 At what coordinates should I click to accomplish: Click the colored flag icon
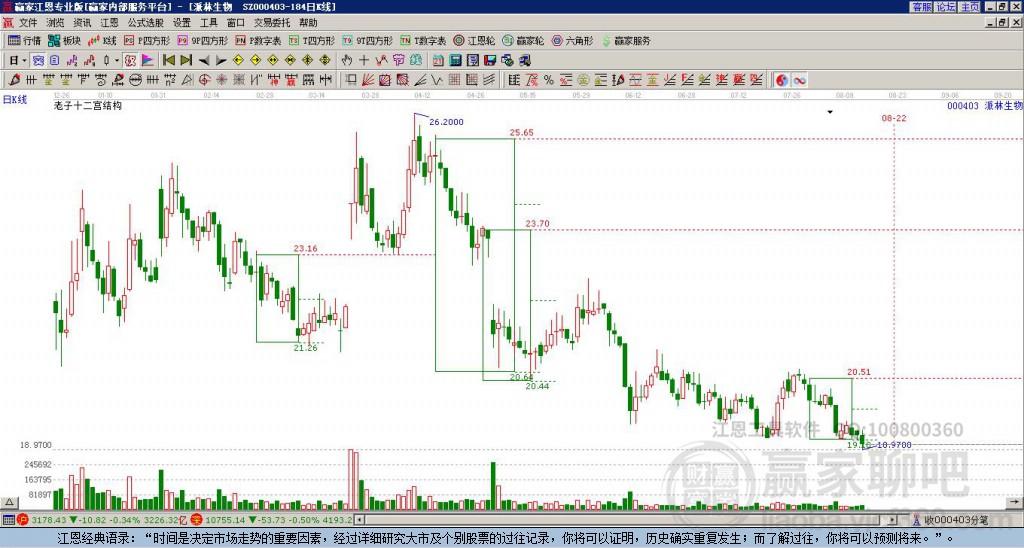[148, 61]
